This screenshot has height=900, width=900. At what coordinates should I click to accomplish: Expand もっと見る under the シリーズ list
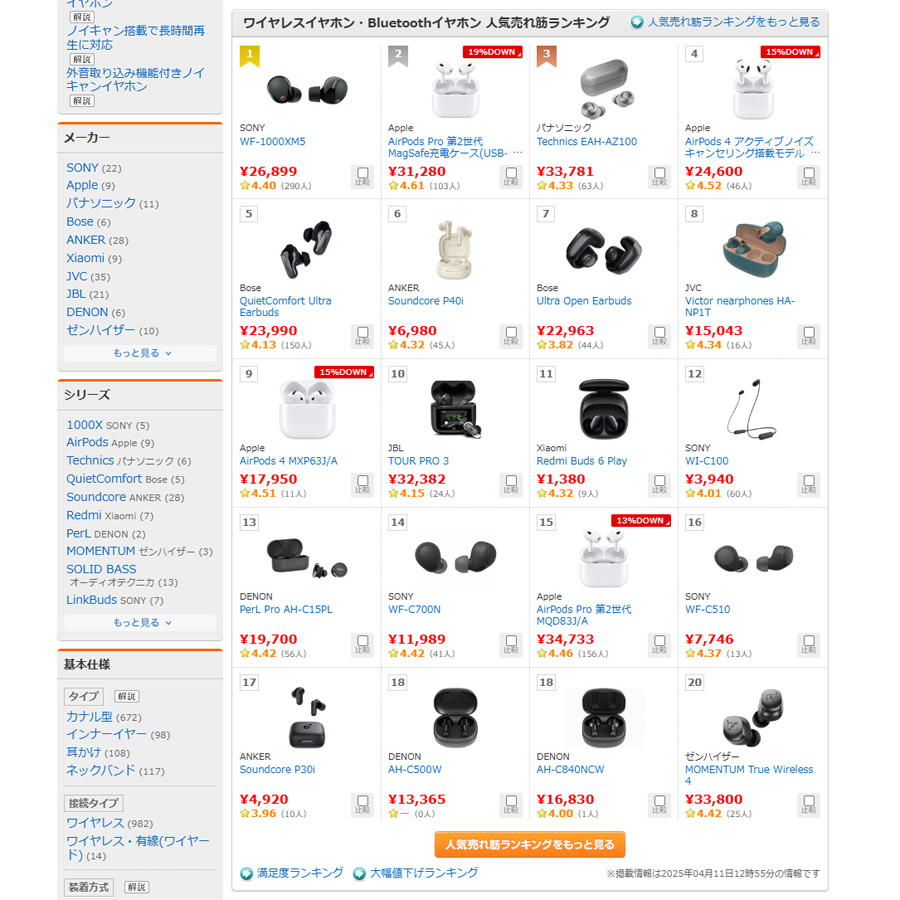141,623
